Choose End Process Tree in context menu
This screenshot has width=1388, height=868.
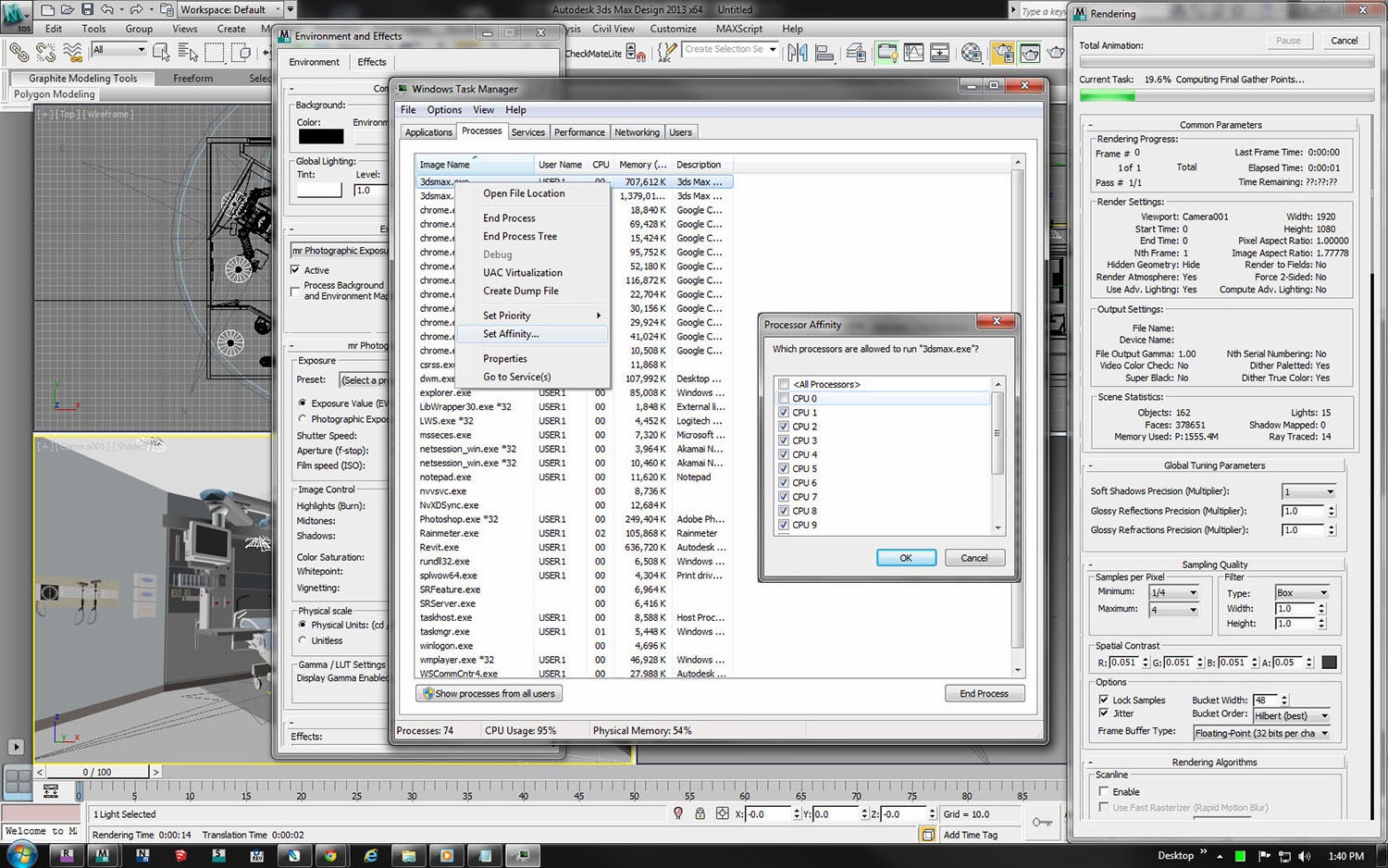point(532,237)
